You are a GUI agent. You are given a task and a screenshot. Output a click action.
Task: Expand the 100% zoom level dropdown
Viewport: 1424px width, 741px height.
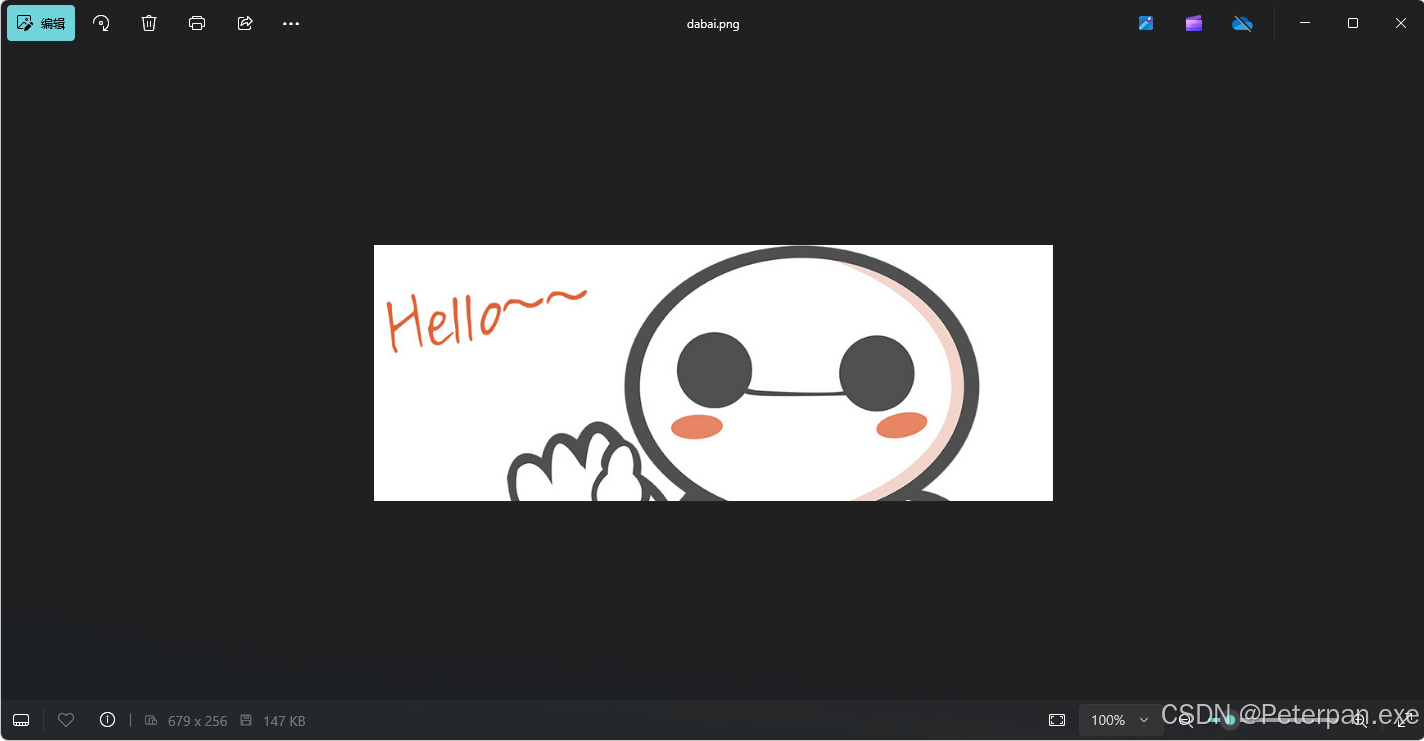coord(1120,720)
